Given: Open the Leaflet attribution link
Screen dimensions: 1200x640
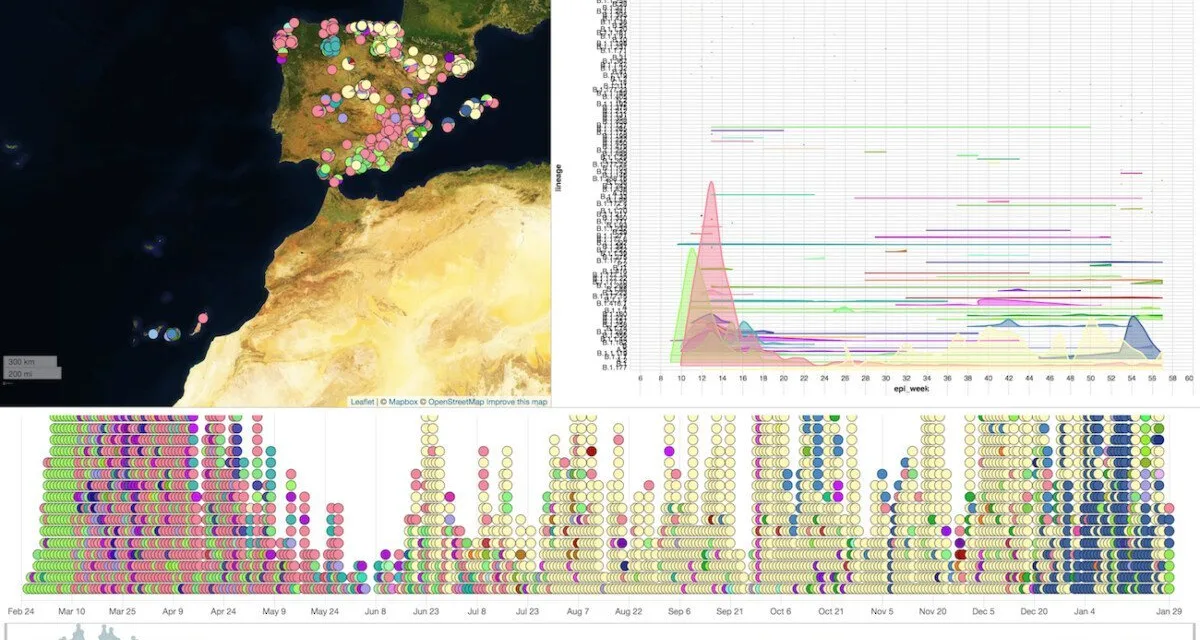Looking at the screenshot, I should 362,402.
